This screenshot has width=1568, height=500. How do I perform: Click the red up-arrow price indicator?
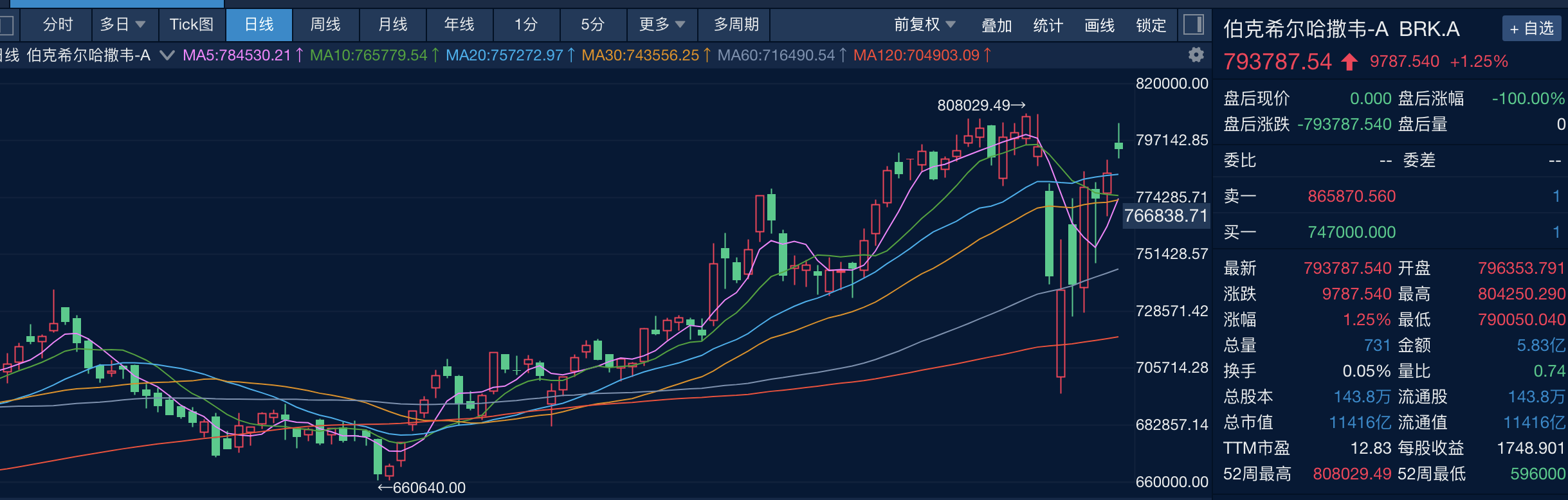[x=1349, y=62]
